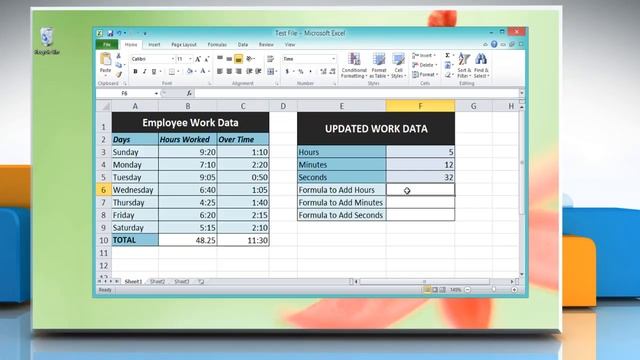Screen dimensions: 640x360
Task: Click the Save icon in quick access toolbar
Action: (x=110, y=33)
